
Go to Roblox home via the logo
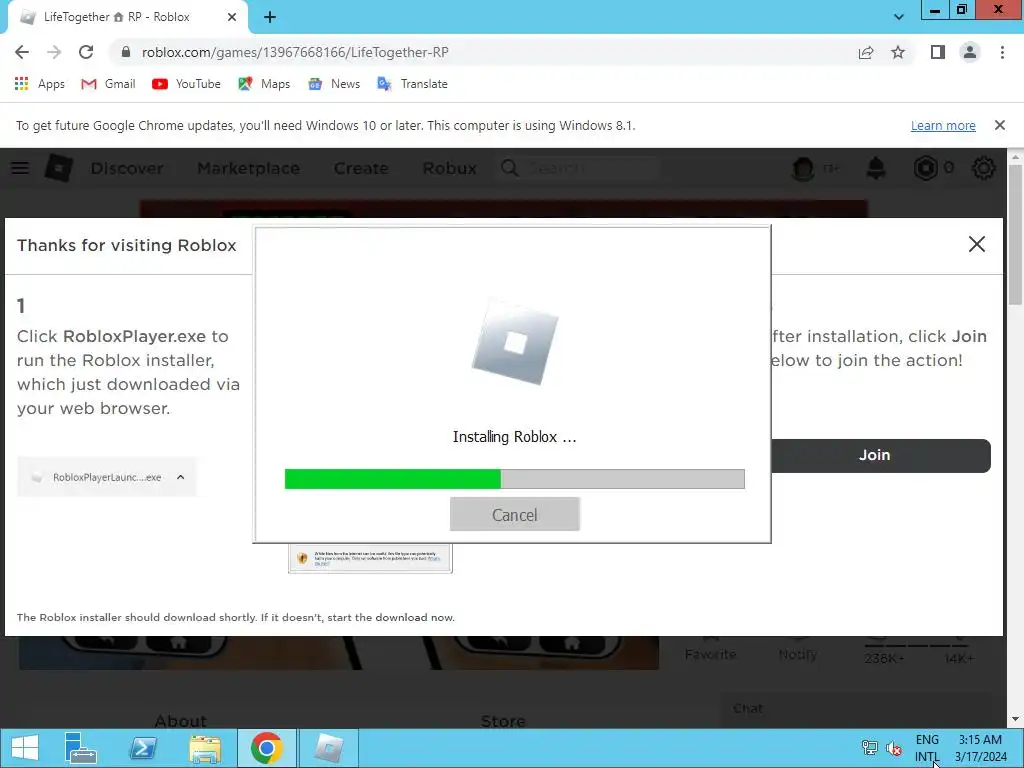pos(59,168)
